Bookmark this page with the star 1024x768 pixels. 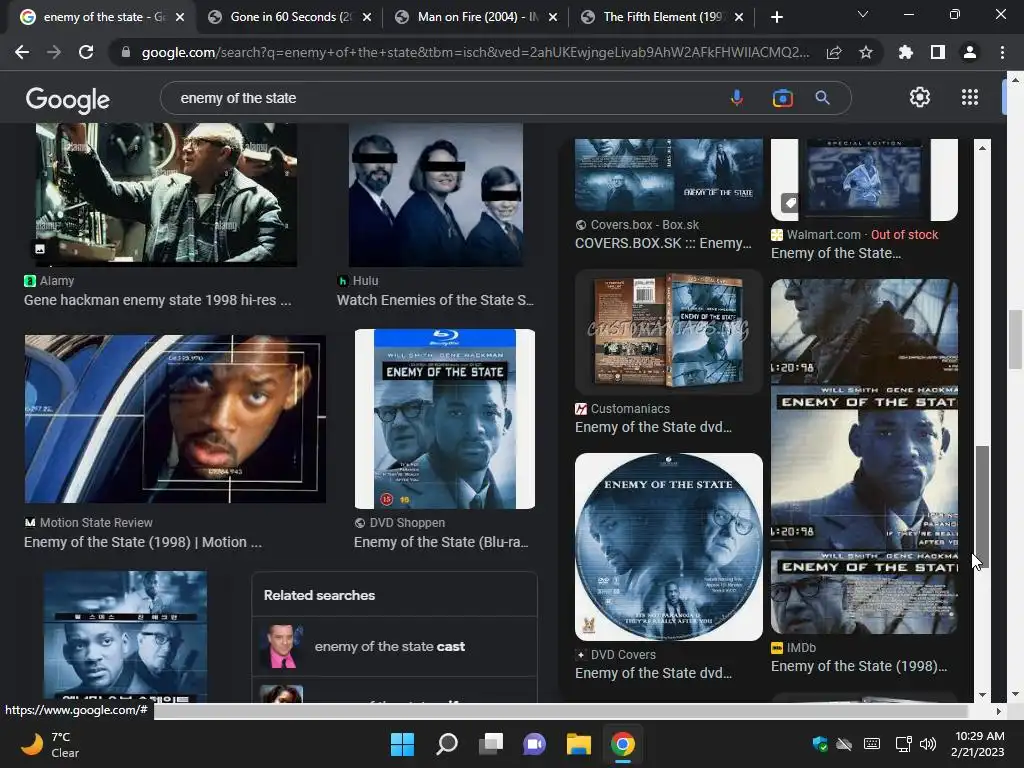coord(866,52)
